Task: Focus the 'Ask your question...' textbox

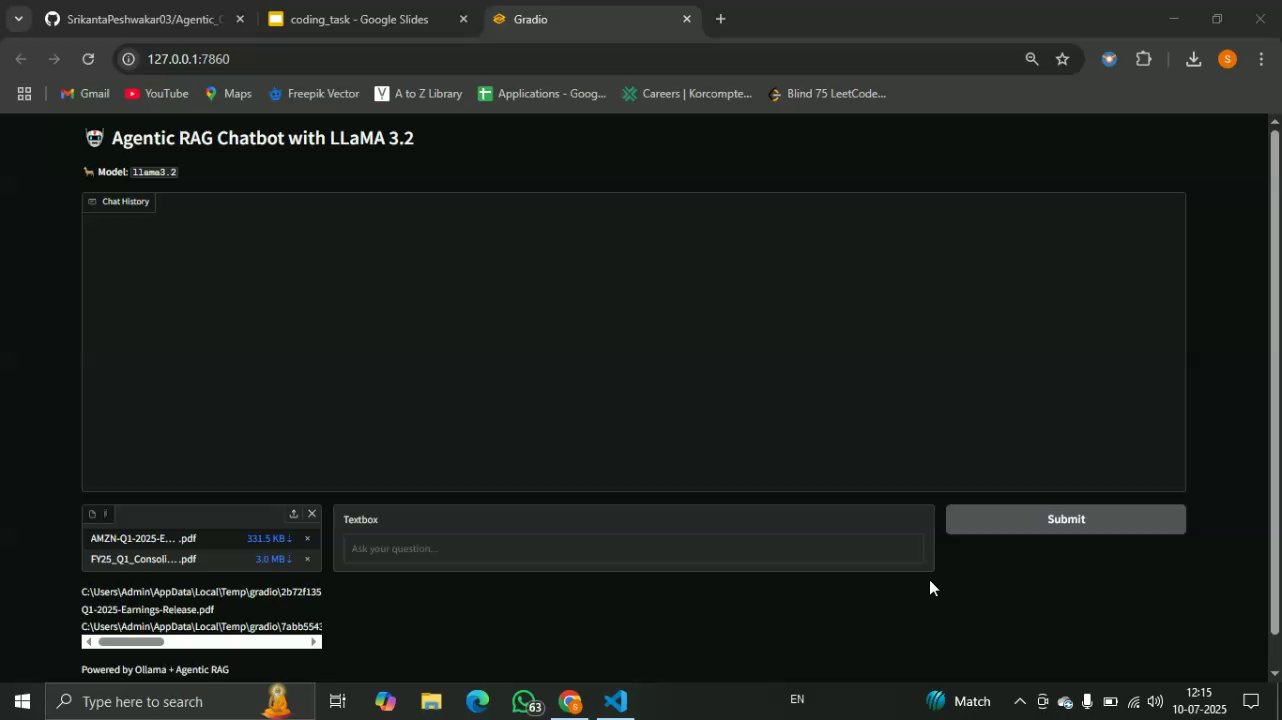Action: (x=633, y=549)
